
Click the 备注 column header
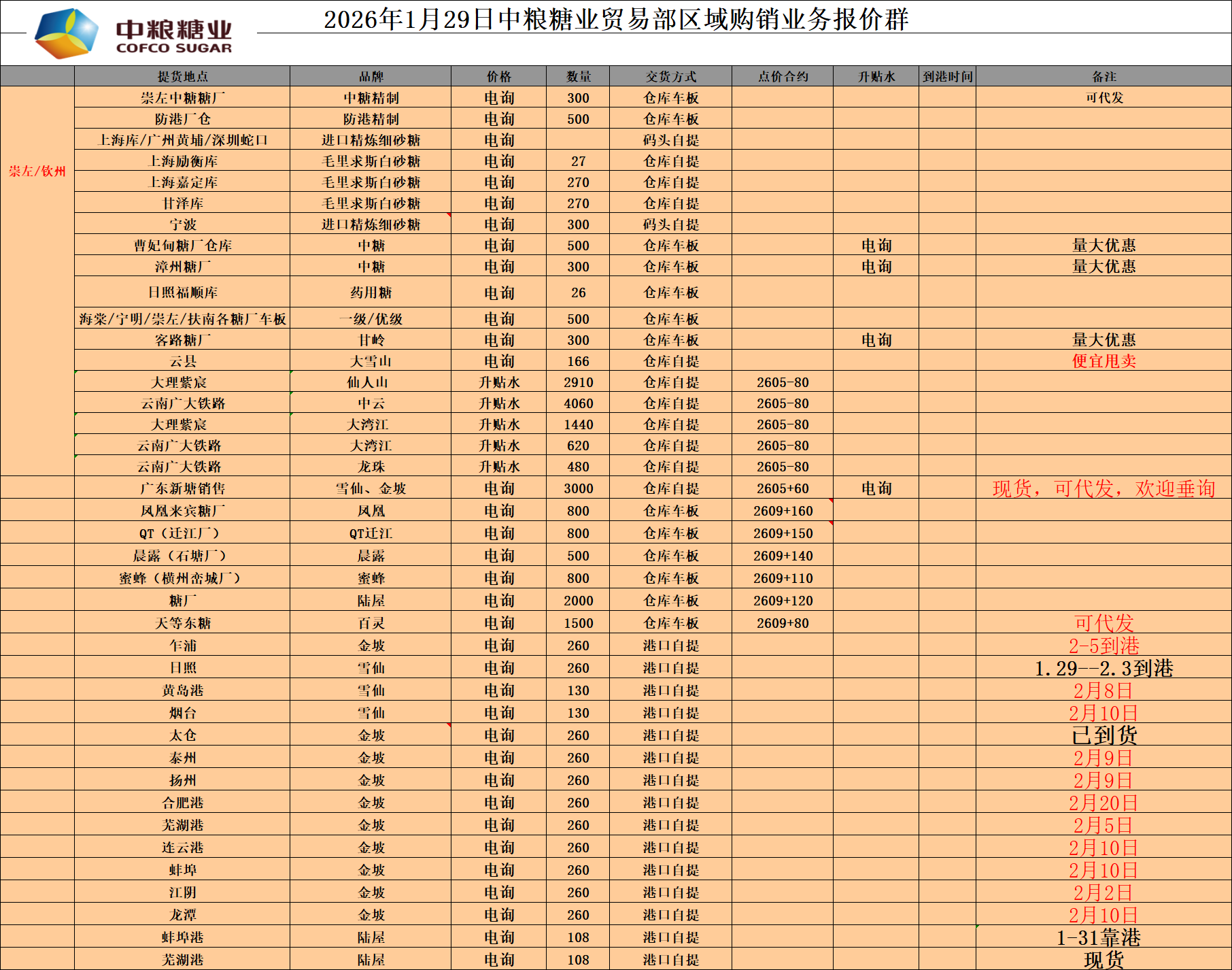(1103, 77)
